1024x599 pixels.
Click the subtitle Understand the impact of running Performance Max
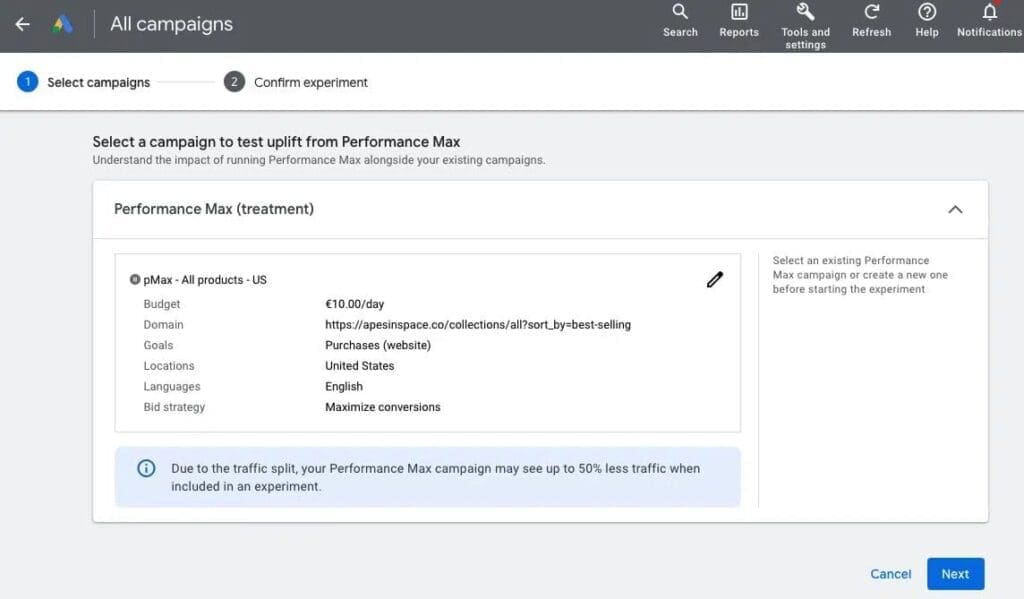pyautogui.click(x=319, y=160)
